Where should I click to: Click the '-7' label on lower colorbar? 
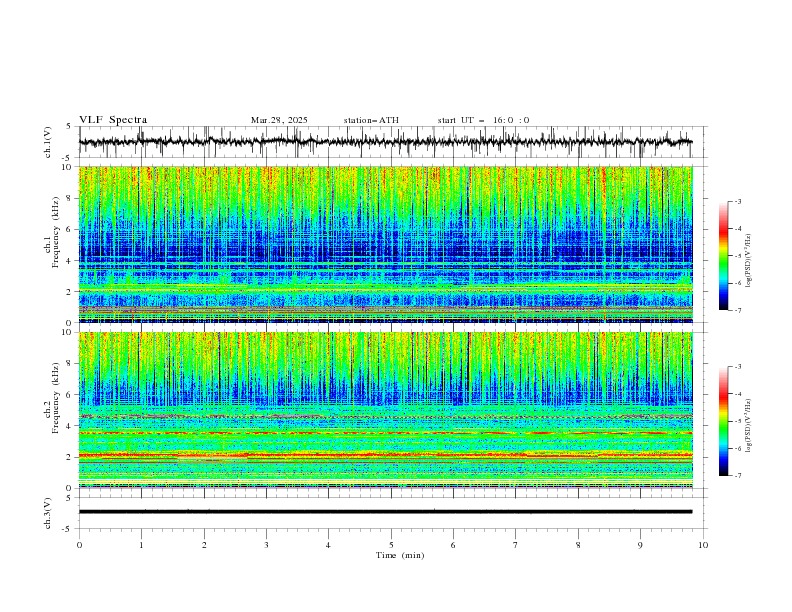coord(738,476)
